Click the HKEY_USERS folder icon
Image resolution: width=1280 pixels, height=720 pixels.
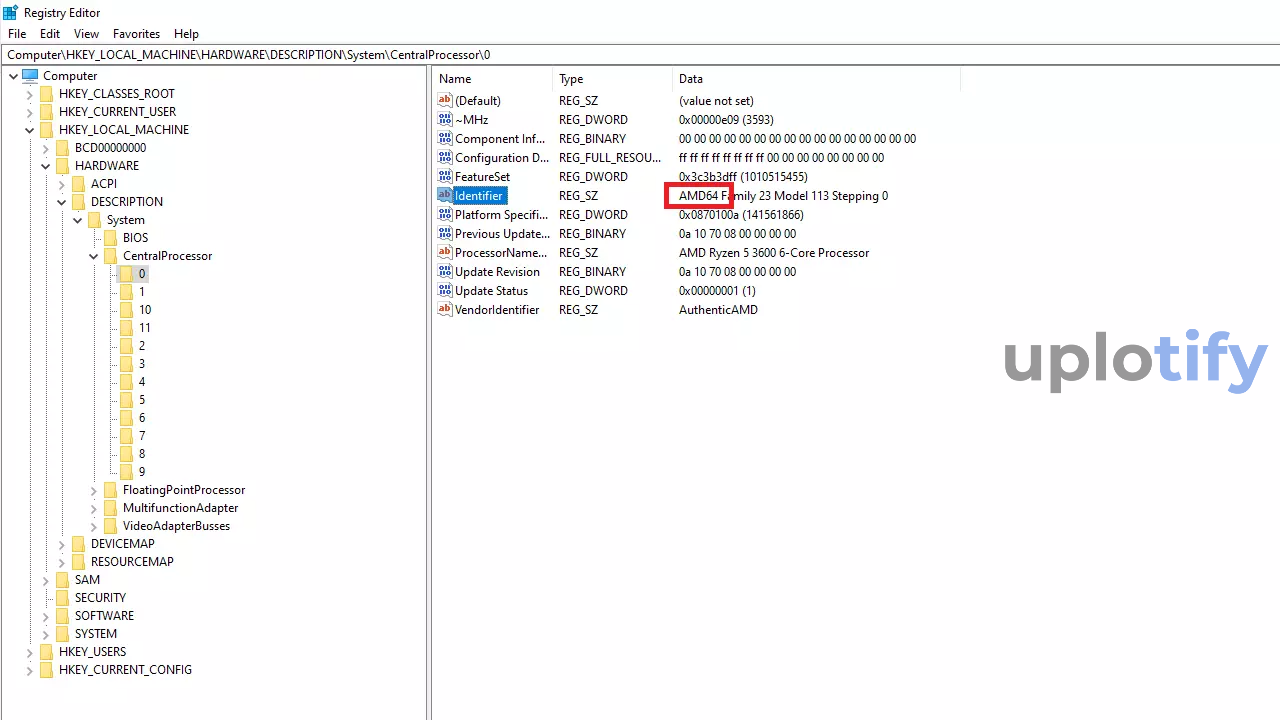point(46,652)
